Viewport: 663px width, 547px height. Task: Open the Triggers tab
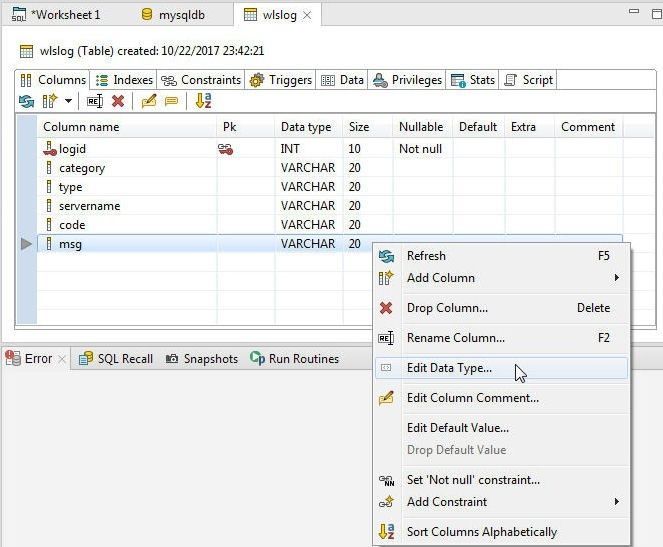tap(280, 80)
